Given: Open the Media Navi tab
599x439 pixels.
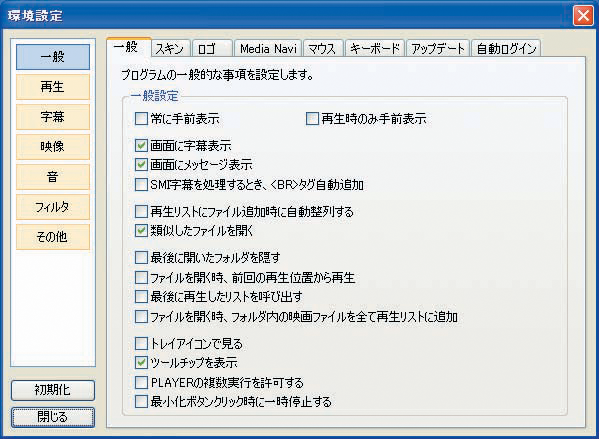Looking at the screenshot, I should [x=268, y=49].
